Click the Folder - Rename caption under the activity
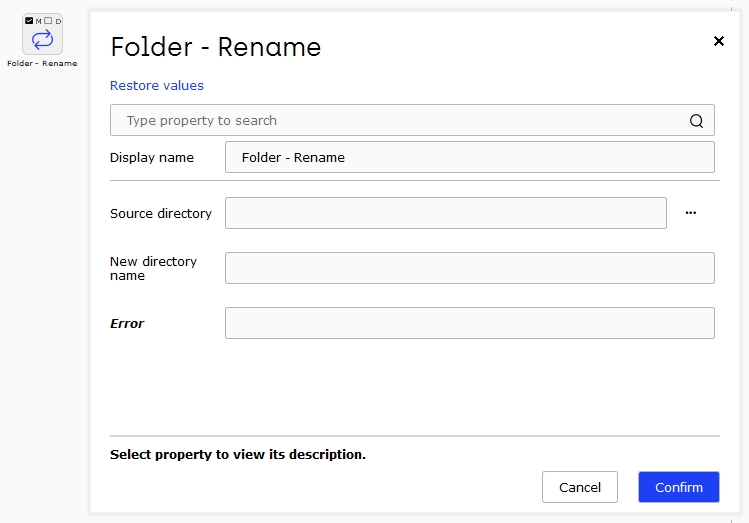 [42, 64]
